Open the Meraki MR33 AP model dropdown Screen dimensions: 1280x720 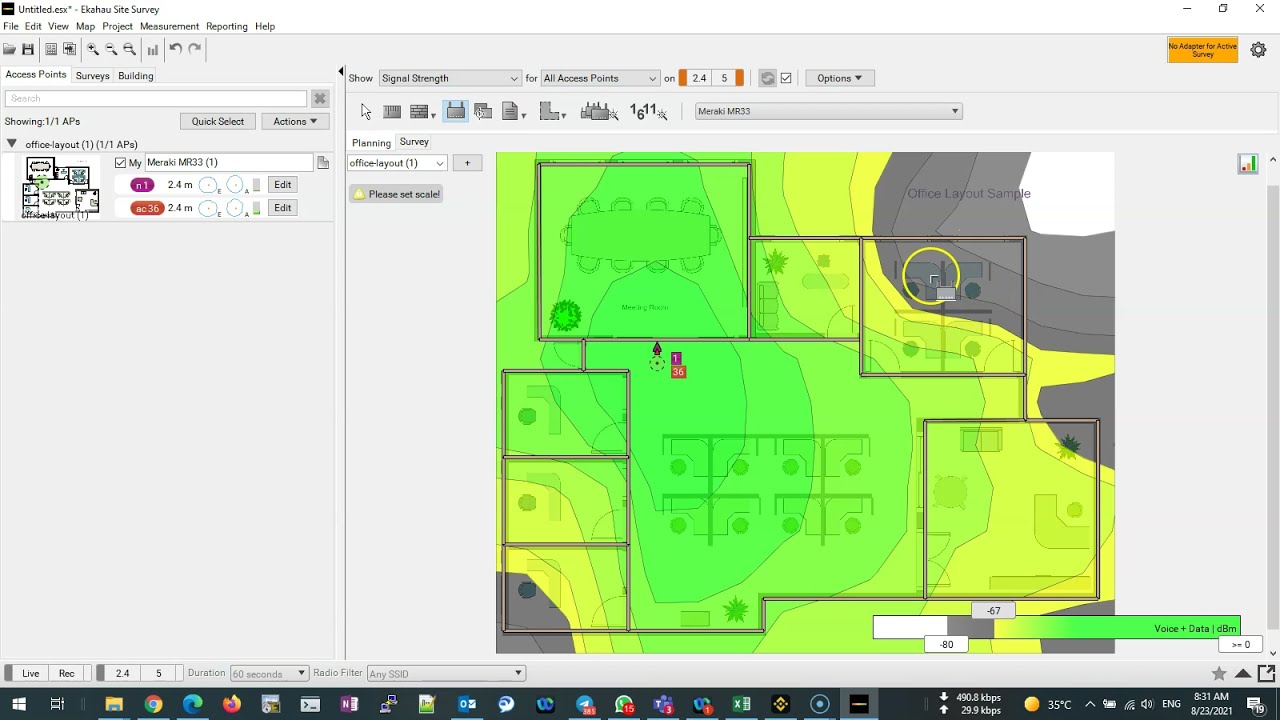pos(828,111)
